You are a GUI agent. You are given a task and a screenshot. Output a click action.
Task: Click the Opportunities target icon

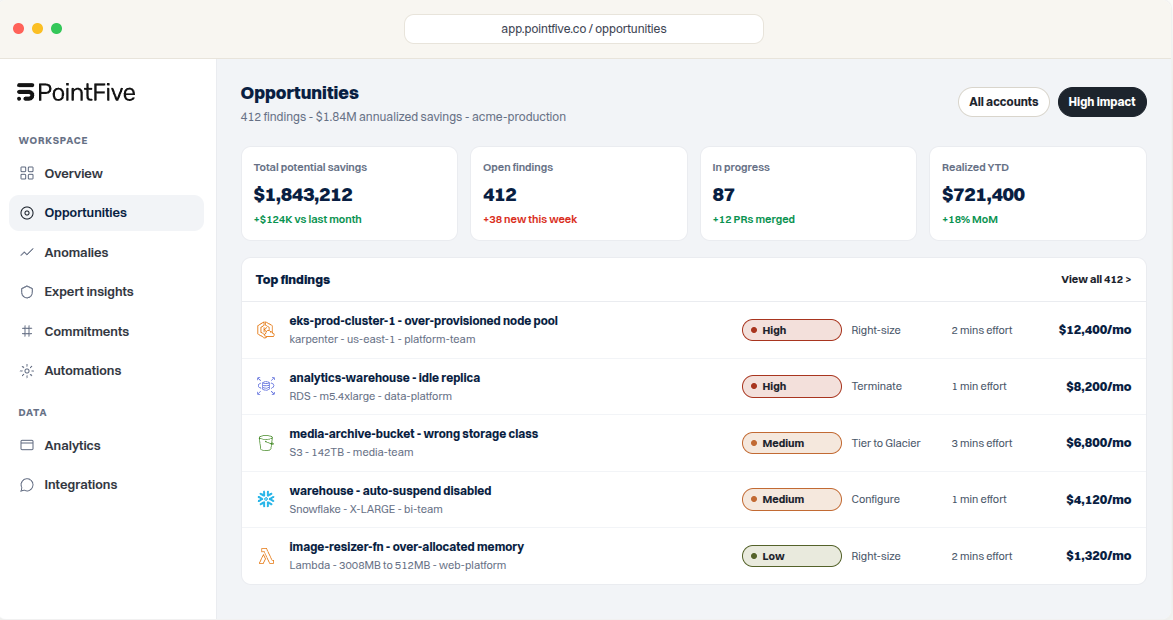coord(27,213)
